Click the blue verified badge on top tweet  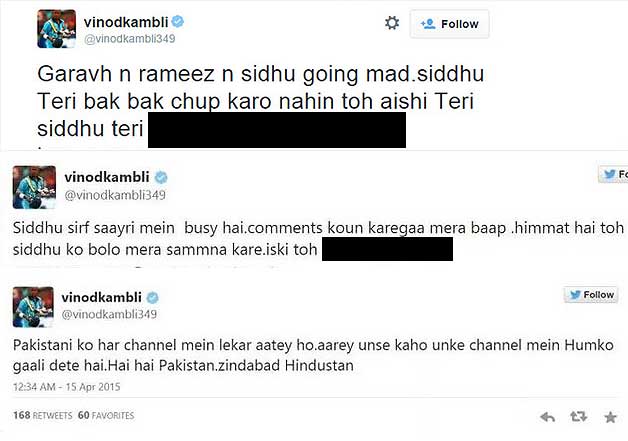178,21
